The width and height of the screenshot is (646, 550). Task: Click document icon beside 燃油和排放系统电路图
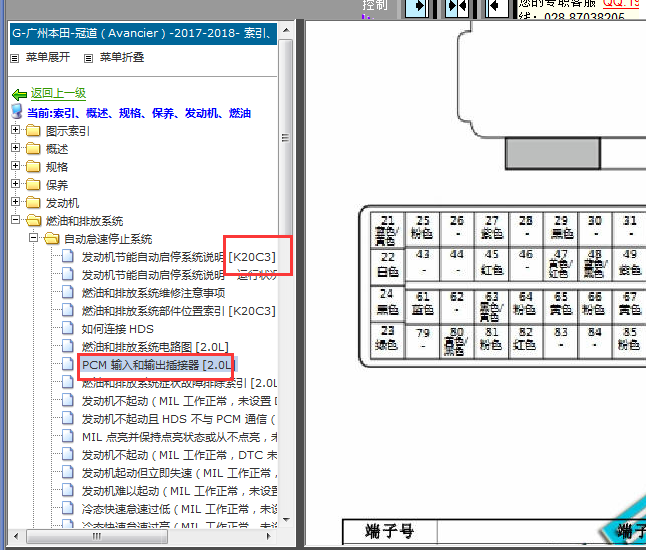tap(68, 346)
